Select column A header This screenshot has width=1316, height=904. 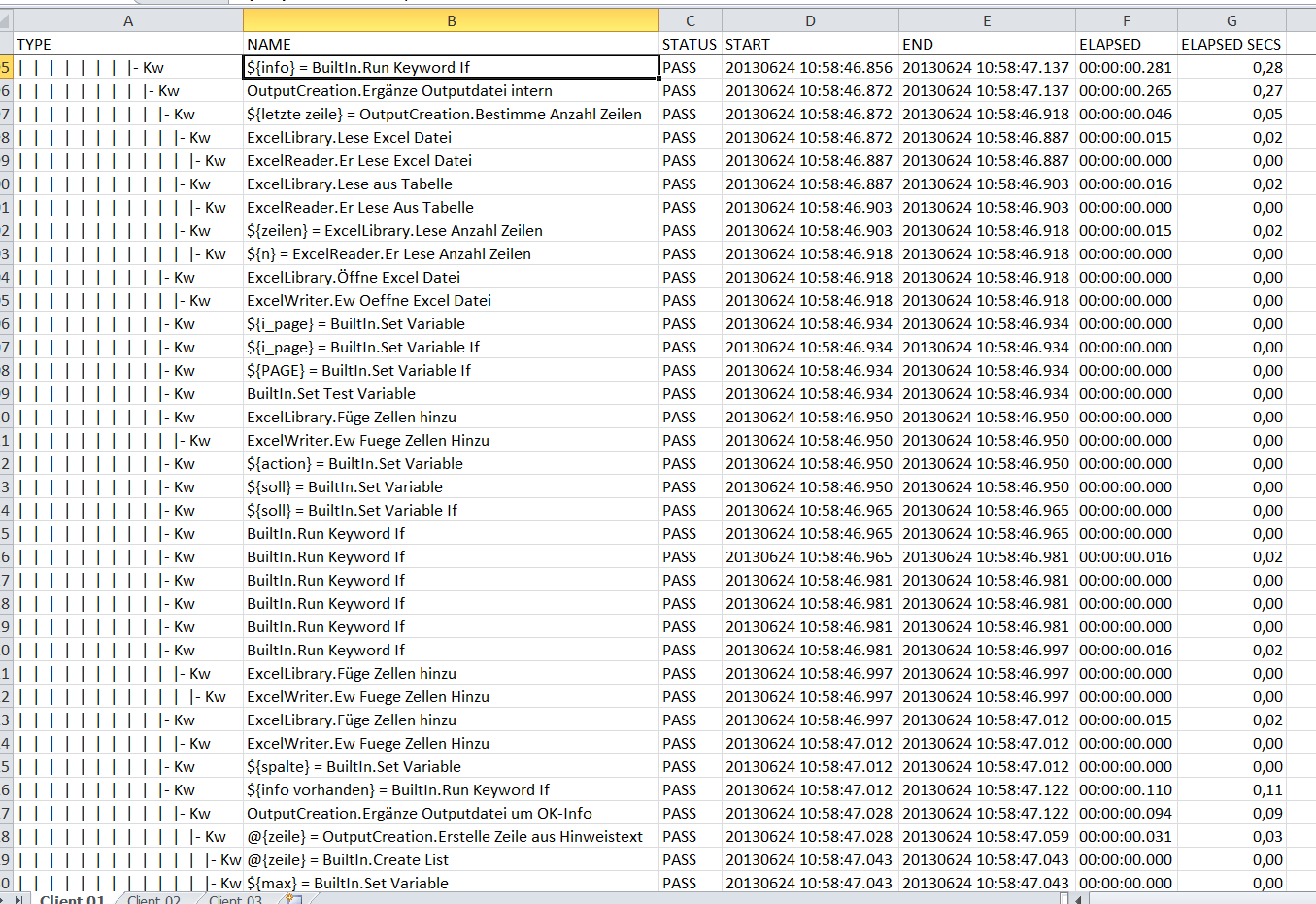click(x=128, y=20)
